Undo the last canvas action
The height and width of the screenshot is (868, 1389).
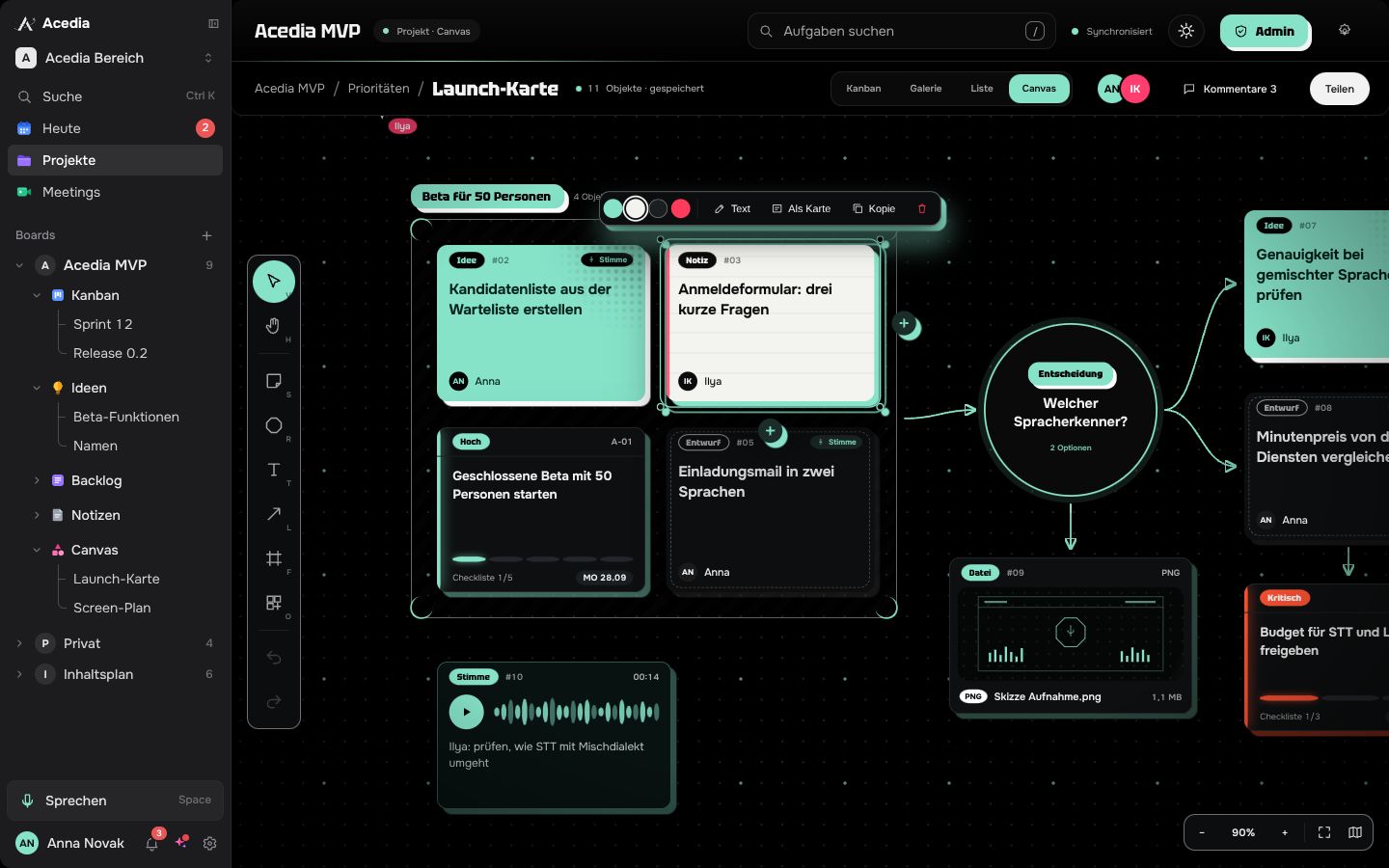point(274,658)
